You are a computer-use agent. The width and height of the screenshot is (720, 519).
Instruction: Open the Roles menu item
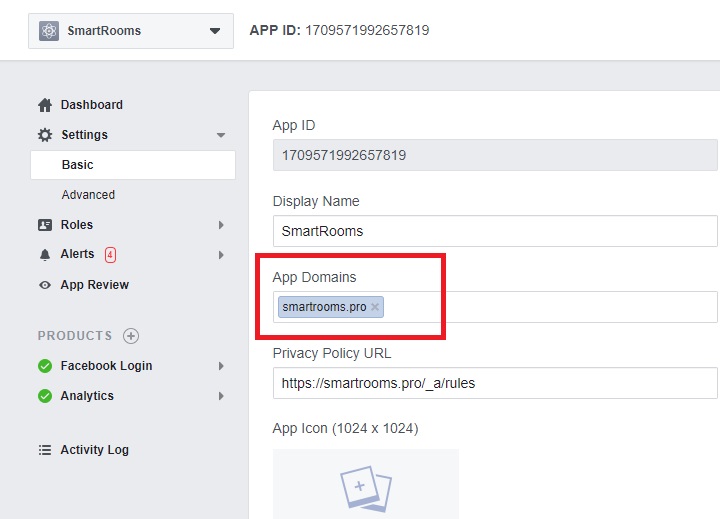point(77,225)
